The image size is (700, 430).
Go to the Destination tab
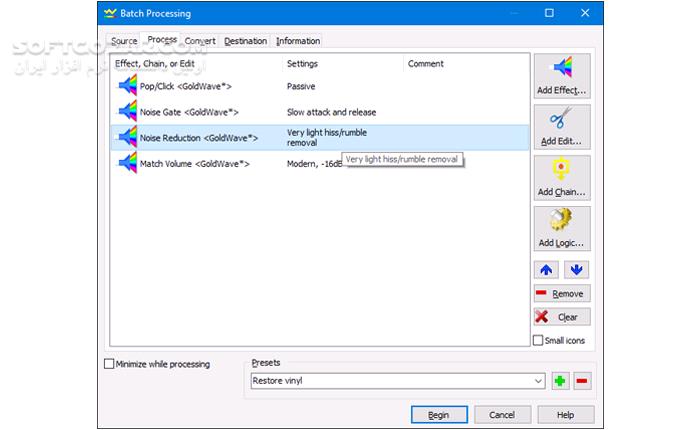tap(245, 41)
